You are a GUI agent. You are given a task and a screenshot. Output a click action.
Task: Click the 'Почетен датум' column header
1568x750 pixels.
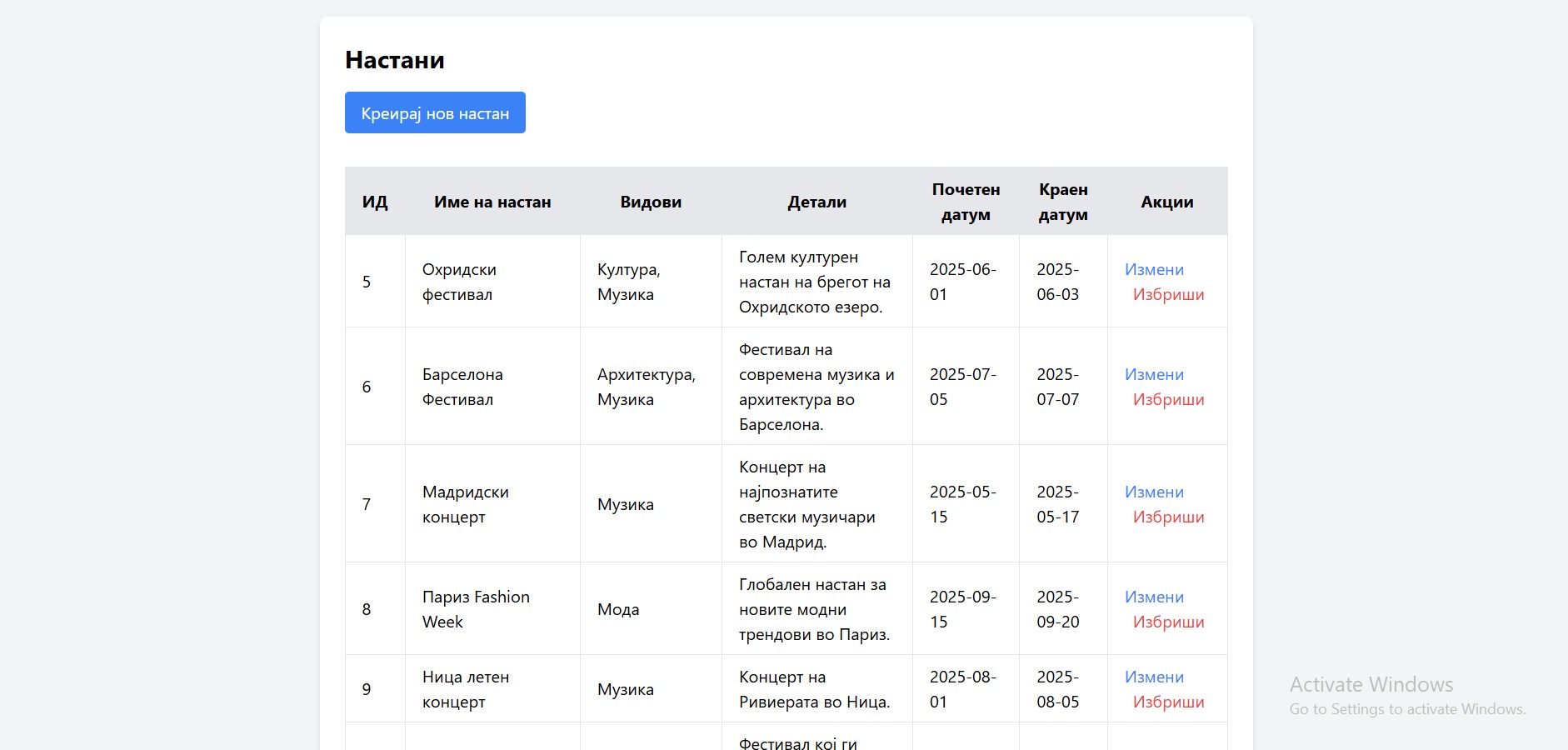pyautogui.click(x=966, y=202)
